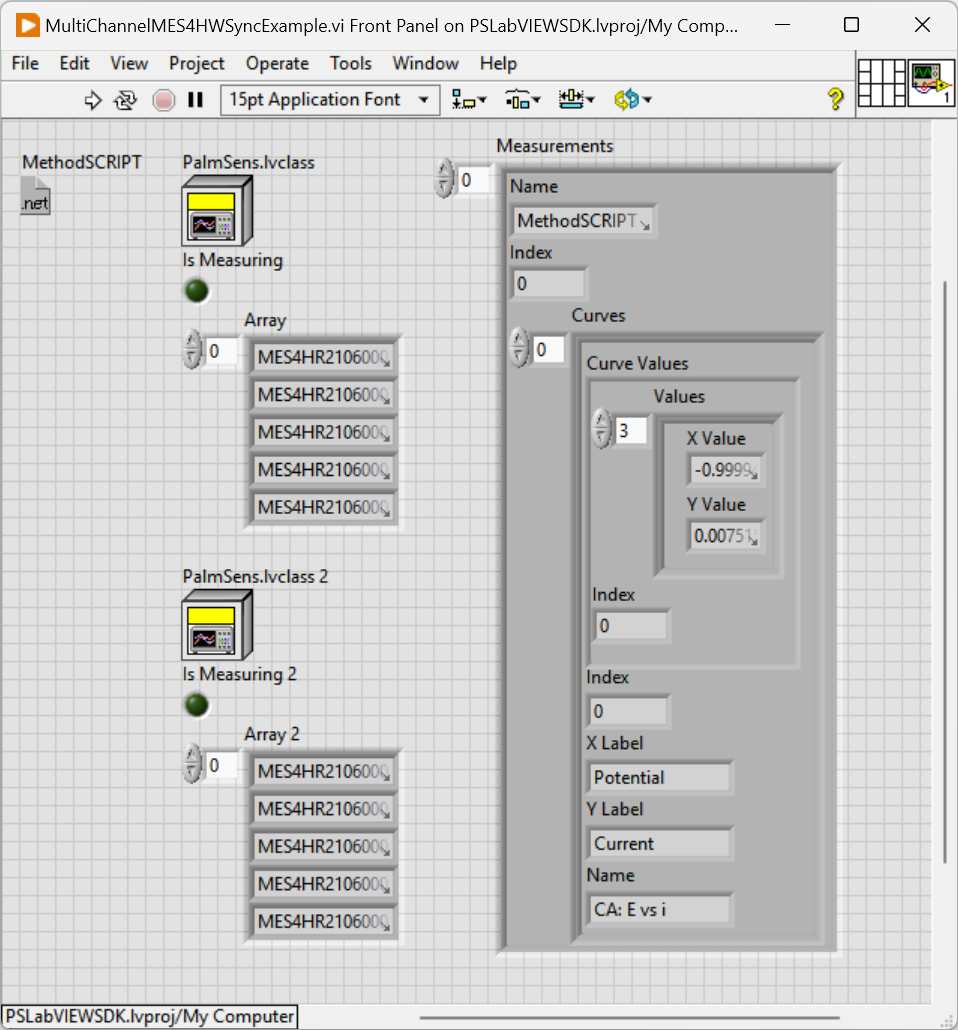
Task: Click the Run arrow button
Action: [x=93, y=100]
